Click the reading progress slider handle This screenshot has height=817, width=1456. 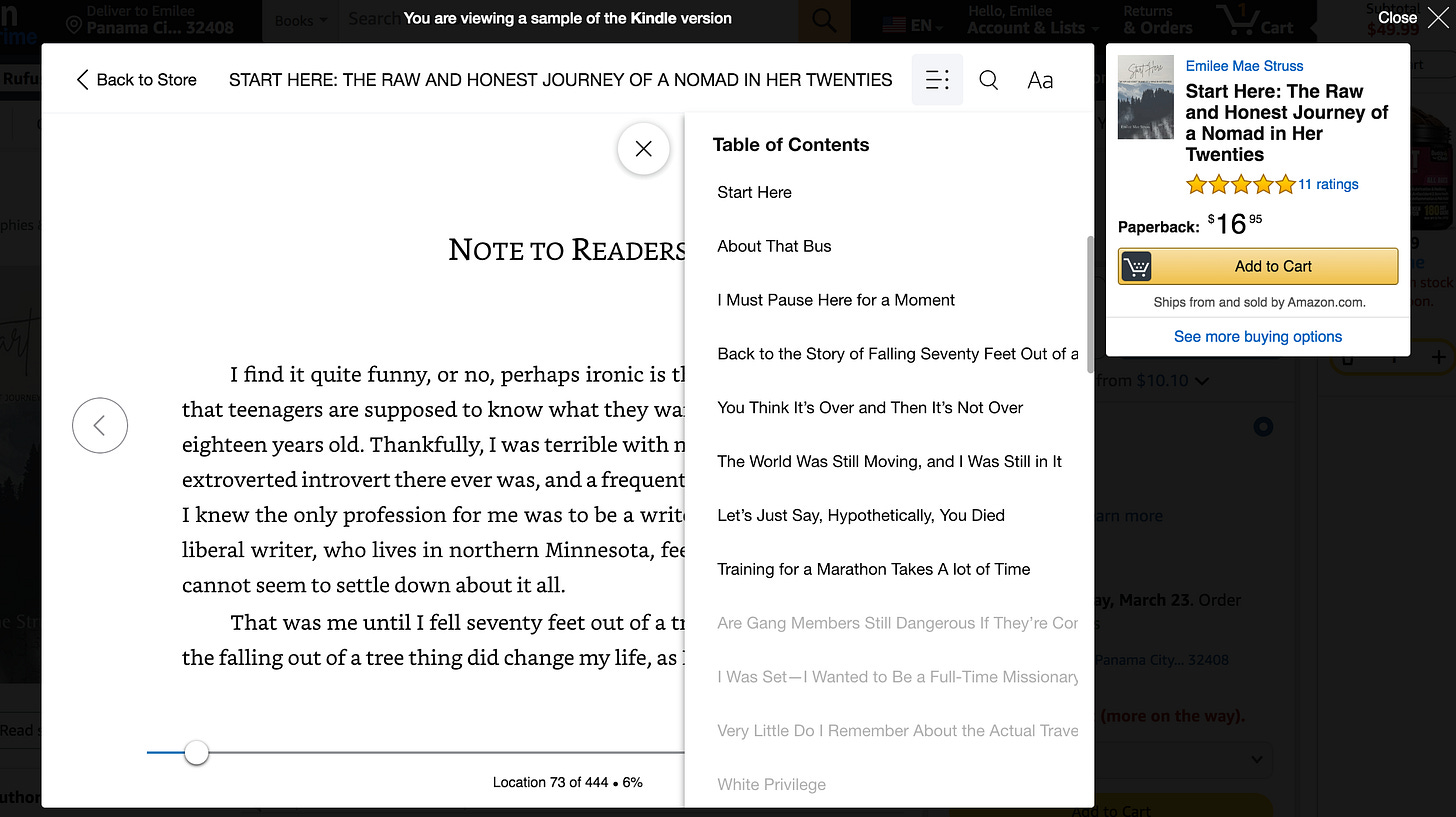[197, 753]
